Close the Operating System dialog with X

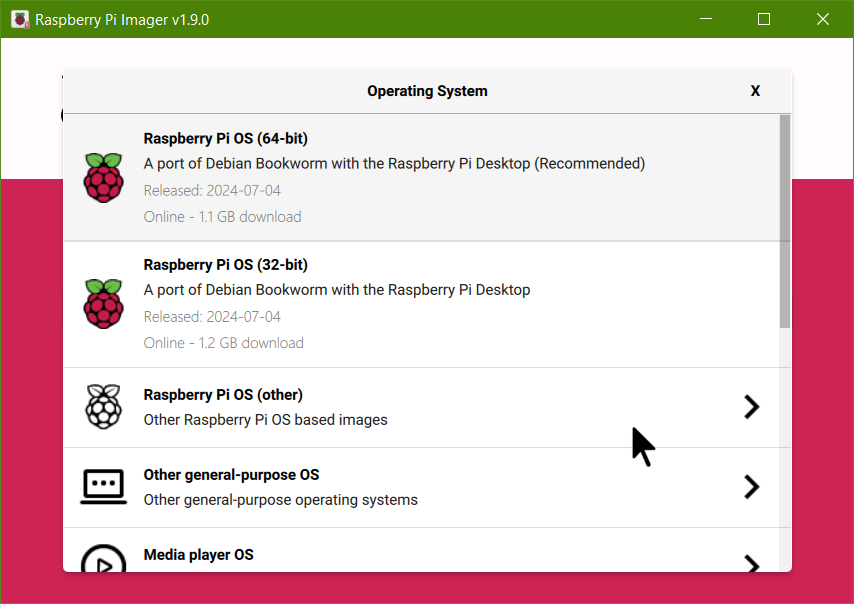(x=755, y=91)
